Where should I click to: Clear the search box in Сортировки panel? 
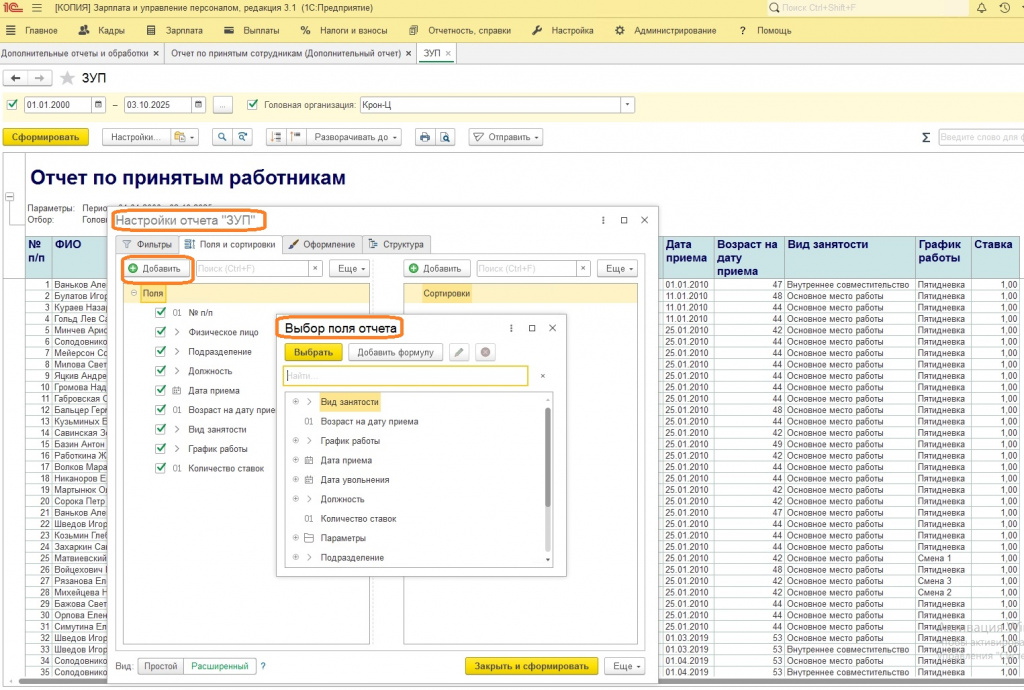pyautogui.click(x=583, y=268)
